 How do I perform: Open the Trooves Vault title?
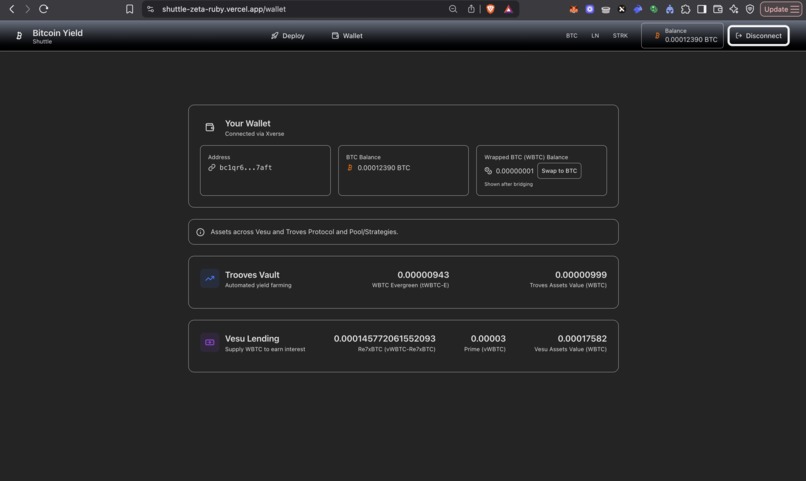tap(252, 275)
